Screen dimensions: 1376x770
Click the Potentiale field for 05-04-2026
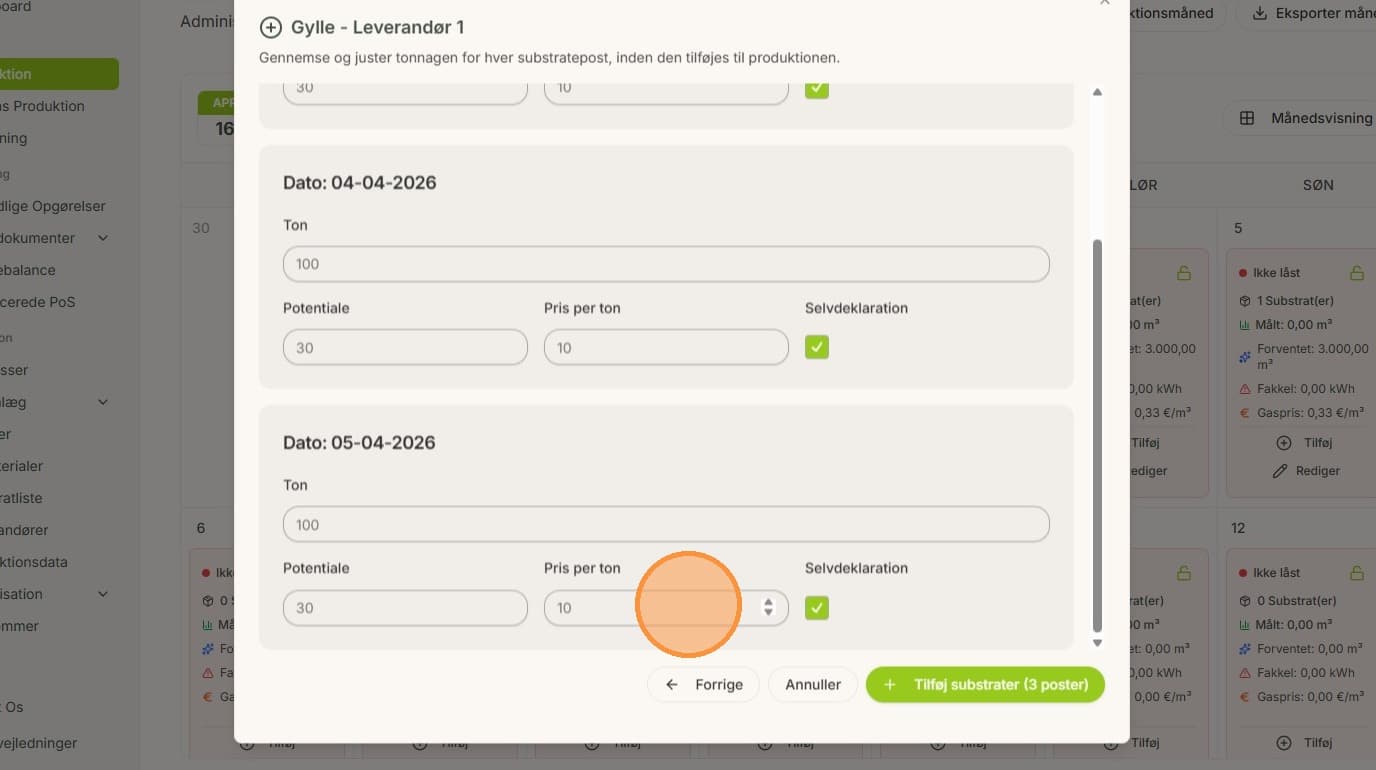(405, 607)
